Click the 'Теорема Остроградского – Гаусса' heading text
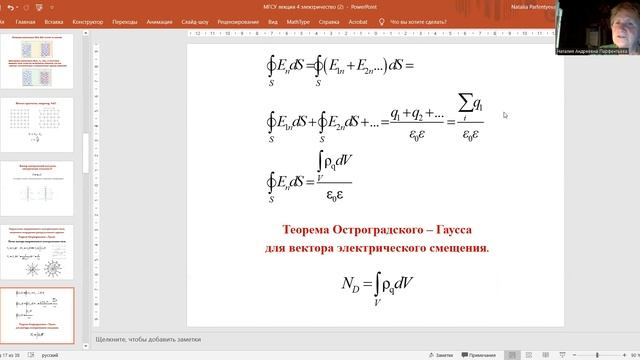The height and width of the screenshot is (360, 640). pyautogui.click(x=377, y=229)
